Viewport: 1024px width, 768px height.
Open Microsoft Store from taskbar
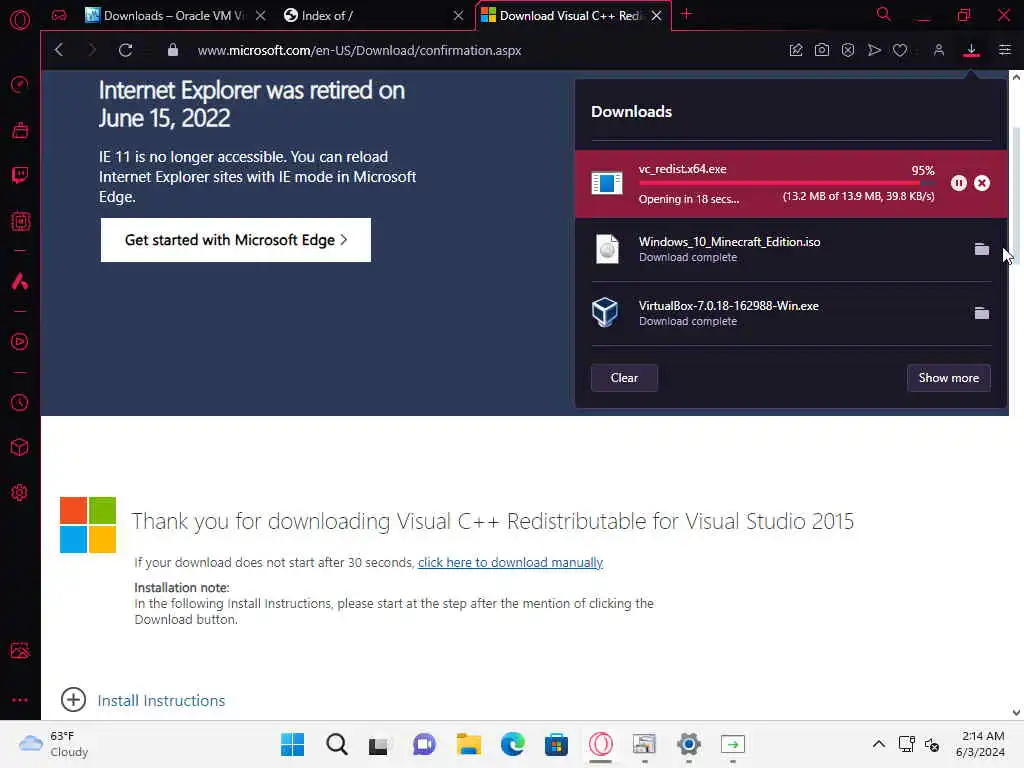(556, 744)
